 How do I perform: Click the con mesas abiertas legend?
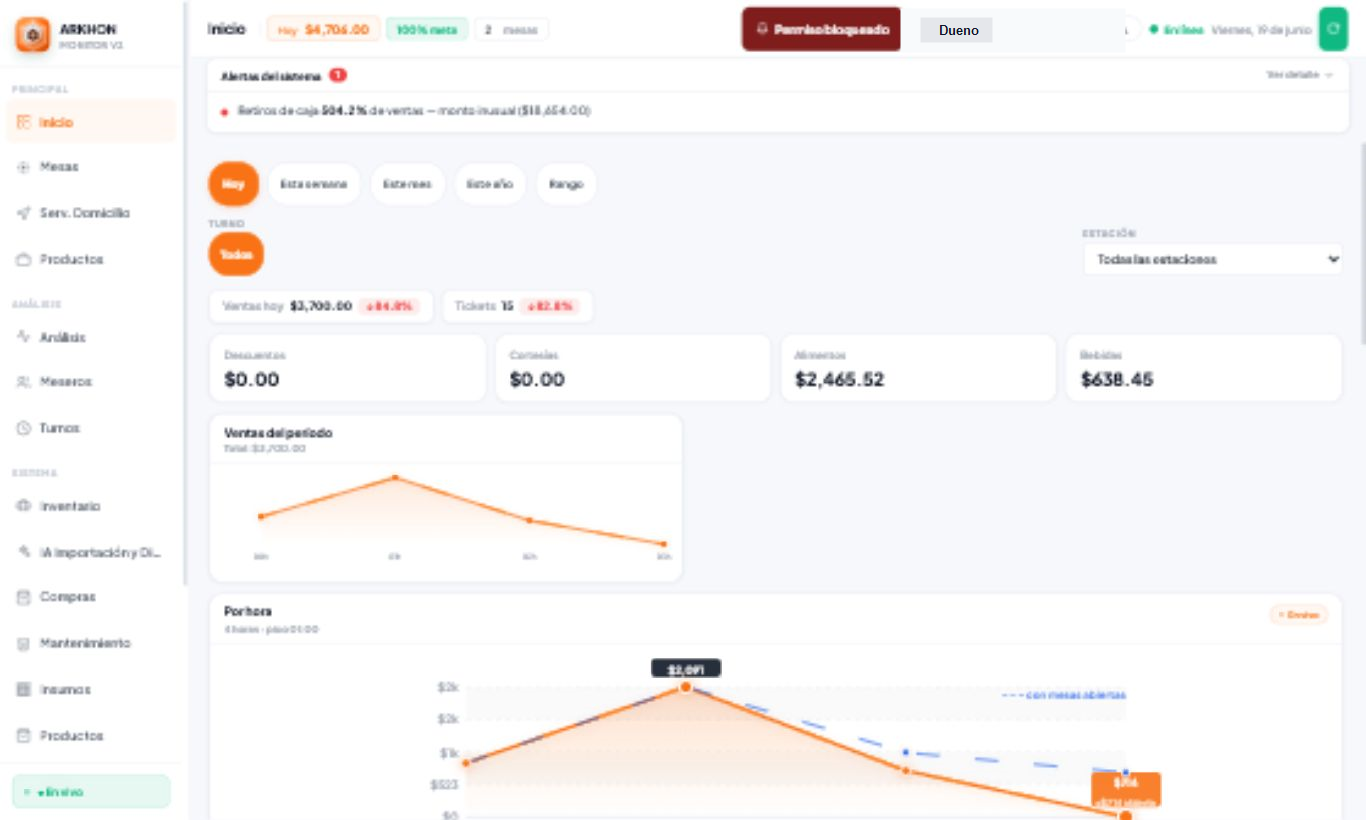coord(1064,694)
